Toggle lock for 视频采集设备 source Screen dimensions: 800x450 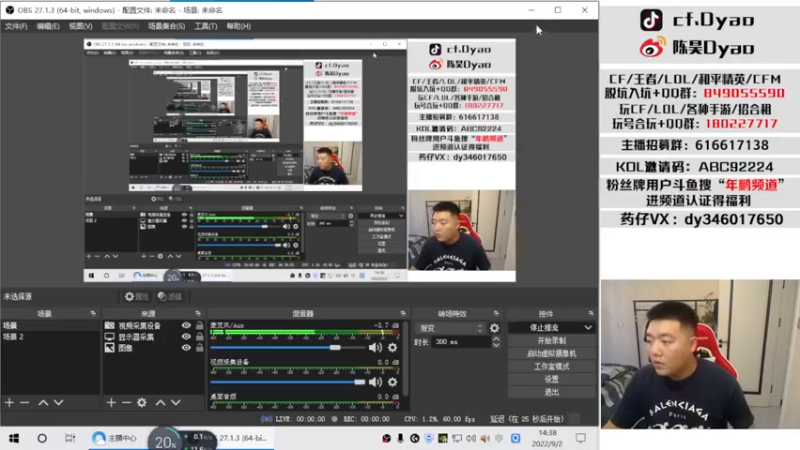[199, 326]
